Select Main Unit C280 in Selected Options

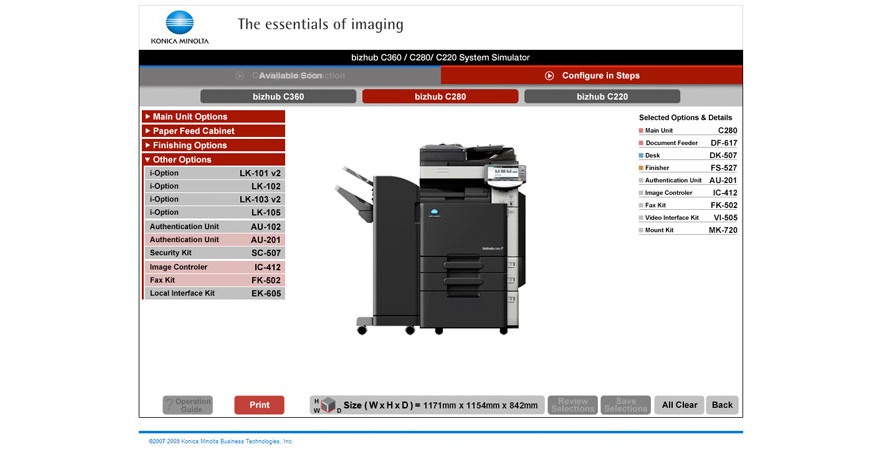coord(688,130)
